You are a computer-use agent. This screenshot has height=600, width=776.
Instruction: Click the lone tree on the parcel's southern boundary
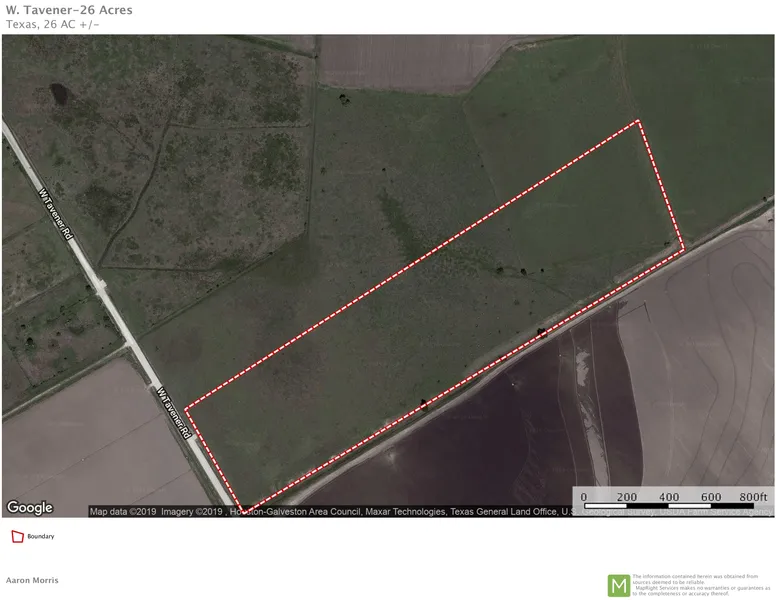click(424, 404)
